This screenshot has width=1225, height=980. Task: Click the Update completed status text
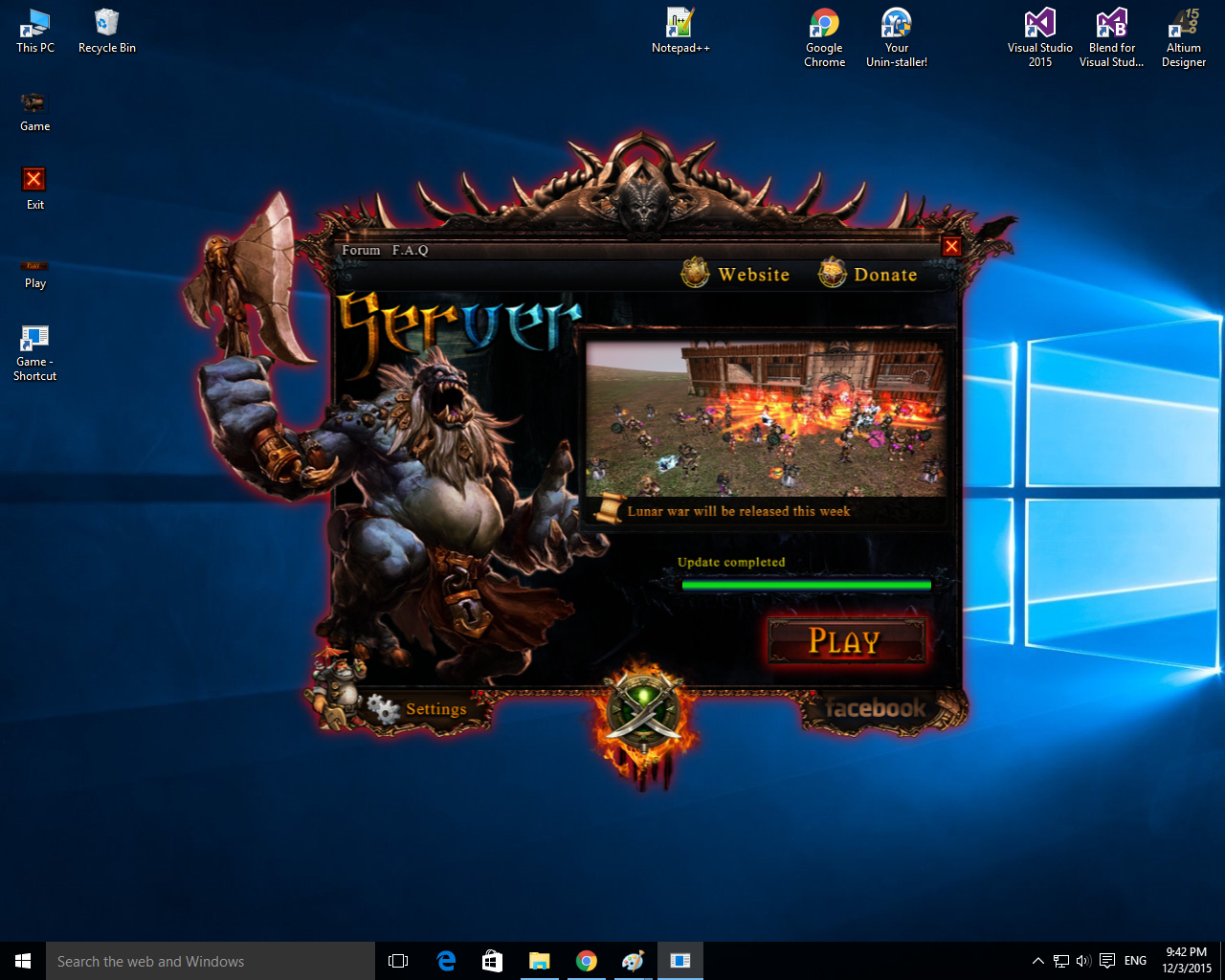tap(731, 562)
